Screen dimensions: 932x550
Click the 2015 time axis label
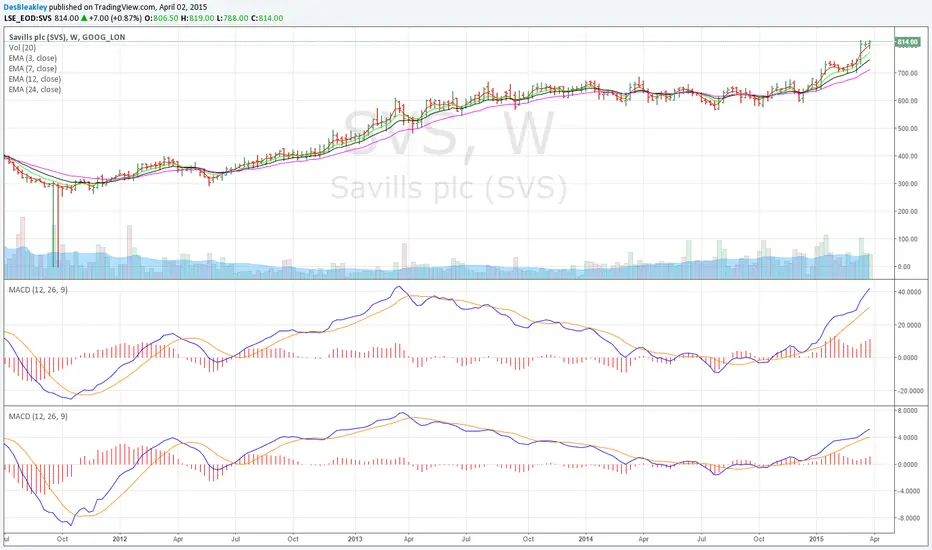pos(817,539)
